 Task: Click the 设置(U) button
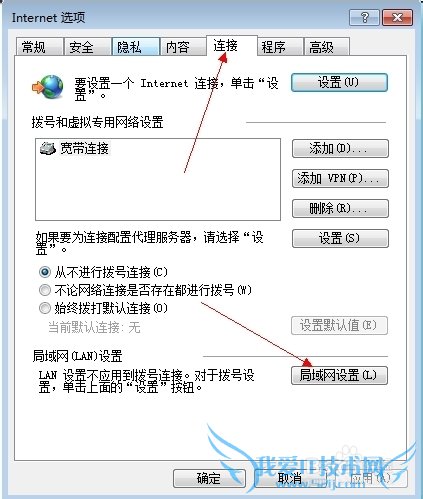tap(339, 82)
